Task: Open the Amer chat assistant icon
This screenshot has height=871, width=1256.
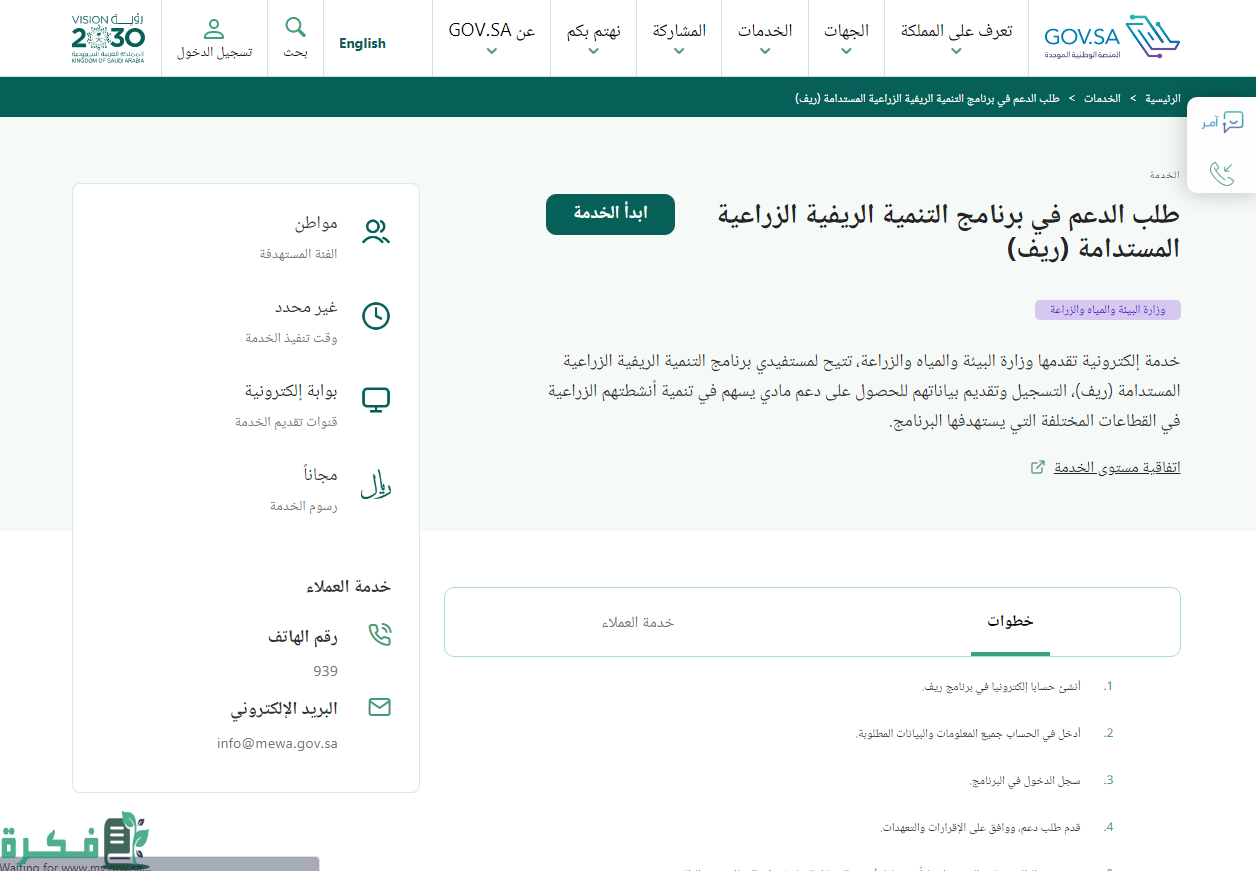Action: click(x=1232, y=122)
